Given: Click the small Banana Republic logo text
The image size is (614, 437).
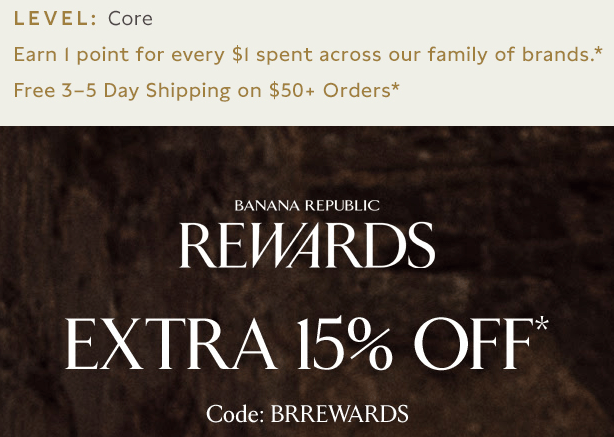Looking at the screenshot, I should click(307, 206).
